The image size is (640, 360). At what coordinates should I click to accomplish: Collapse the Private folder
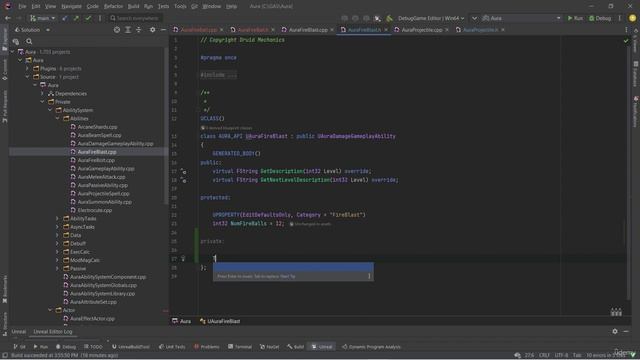(42, 102)
